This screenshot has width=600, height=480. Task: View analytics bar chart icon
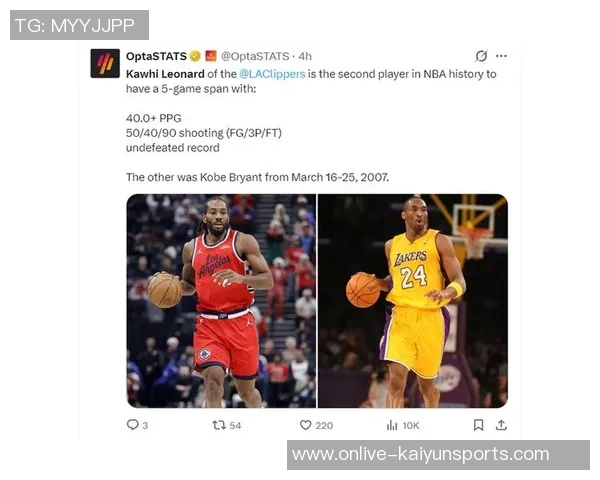point(392,425)
